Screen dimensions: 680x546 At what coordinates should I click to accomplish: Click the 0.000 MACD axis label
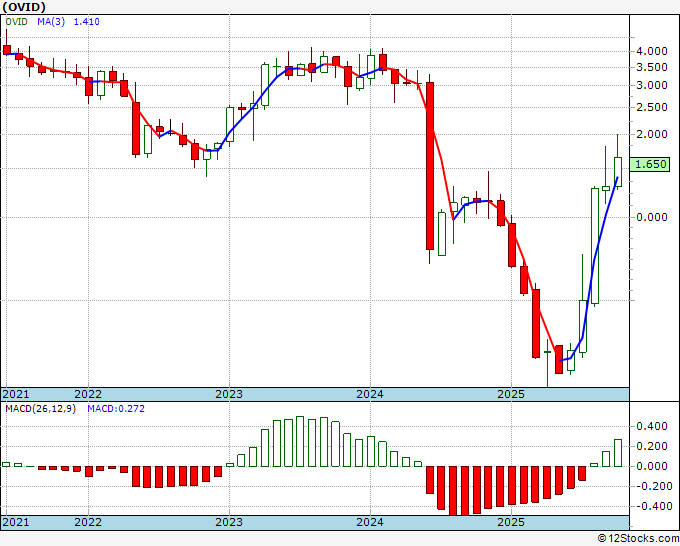coord(651,466)
